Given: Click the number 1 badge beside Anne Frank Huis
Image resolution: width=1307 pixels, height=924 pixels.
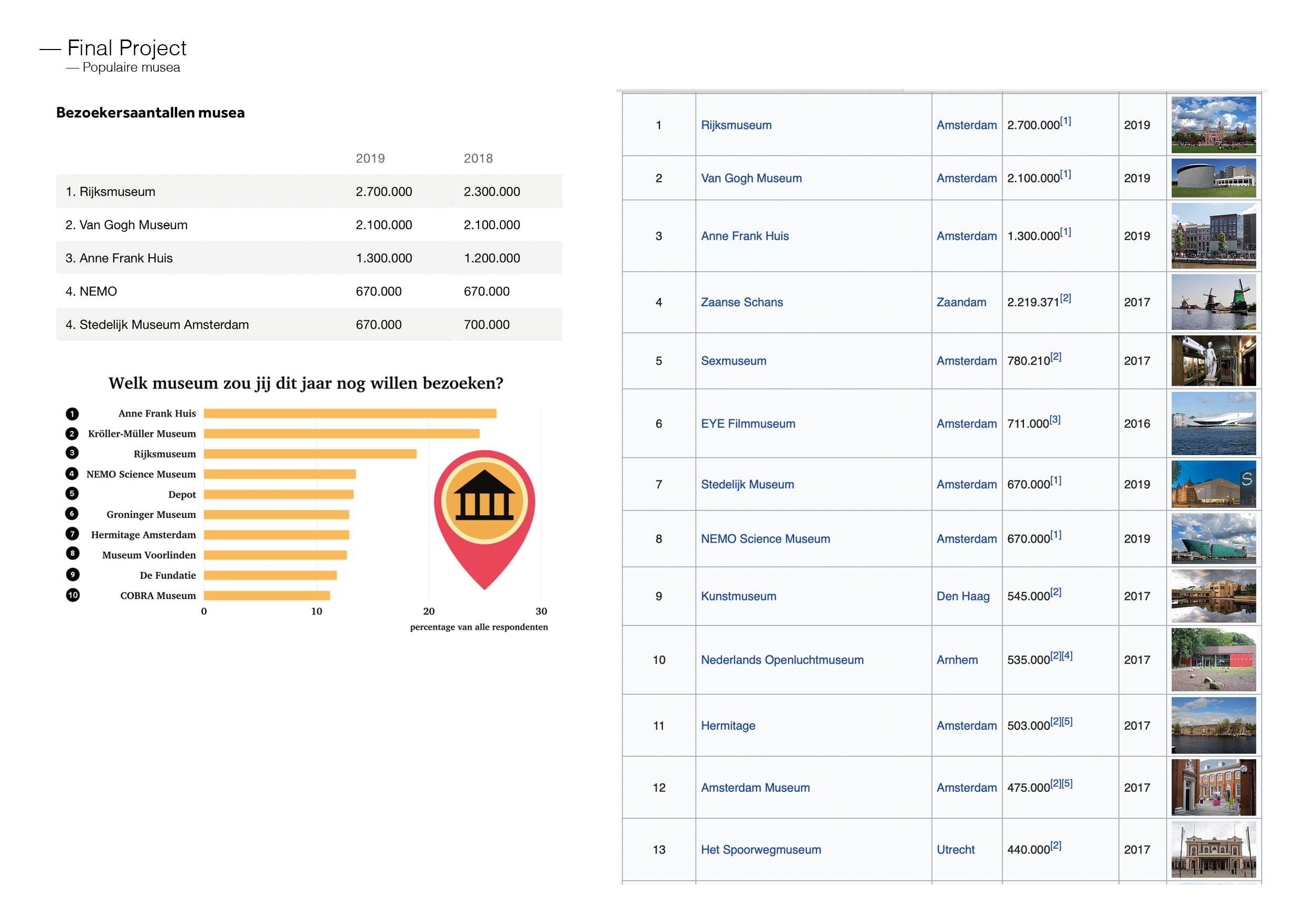Looking at the screenshot, I should [x=72, y=414].
